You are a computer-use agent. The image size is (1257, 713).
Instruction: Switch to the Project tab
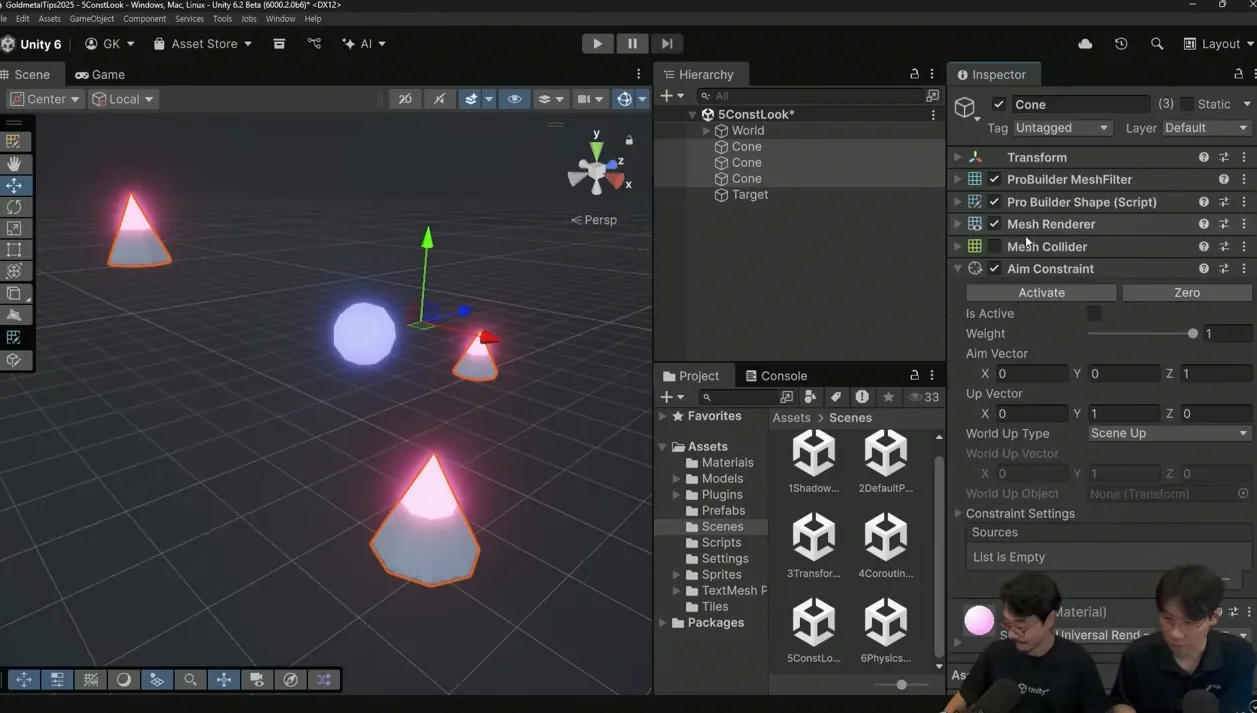[690, 376]
